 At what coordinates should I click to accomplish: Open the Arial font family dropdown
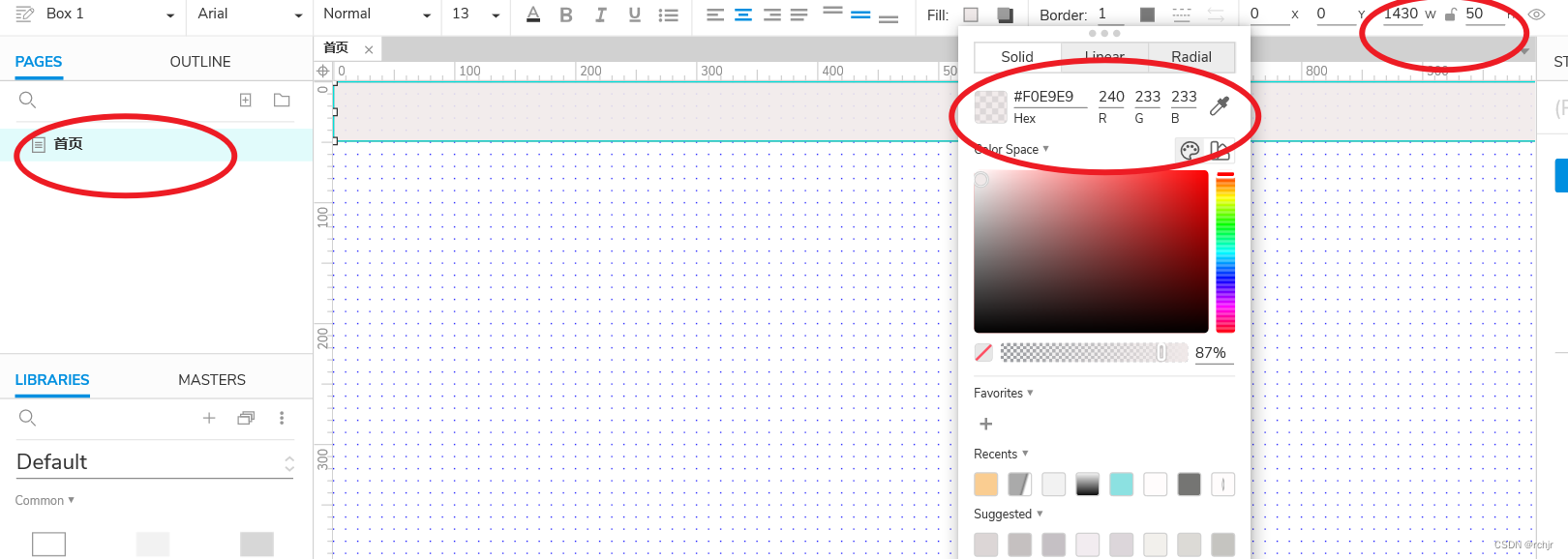point(250,14)
